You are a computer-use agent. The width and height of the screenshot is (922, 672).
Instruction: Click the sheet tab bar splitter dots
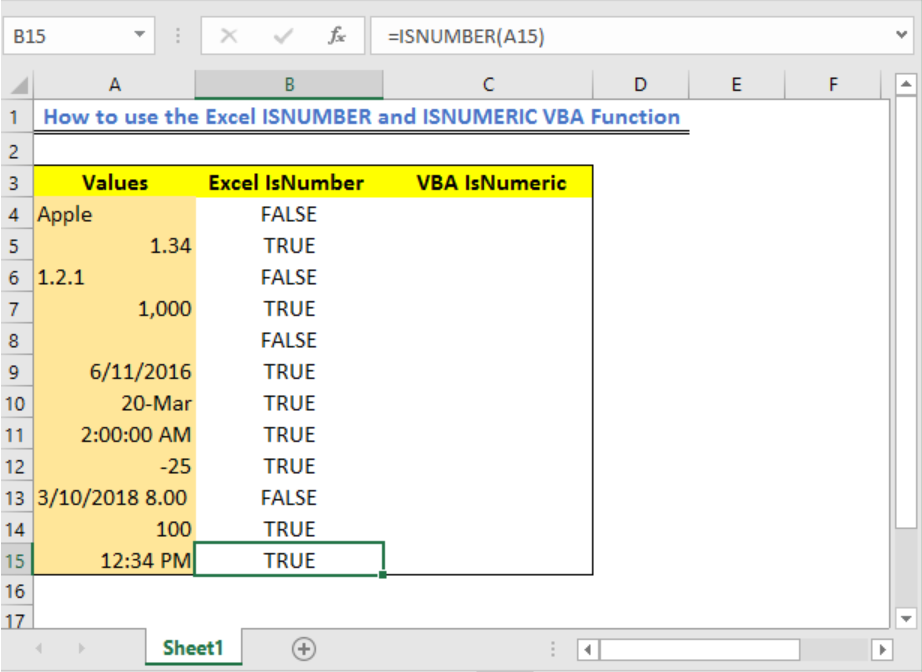pyautogui.click(x=553, y=649)
